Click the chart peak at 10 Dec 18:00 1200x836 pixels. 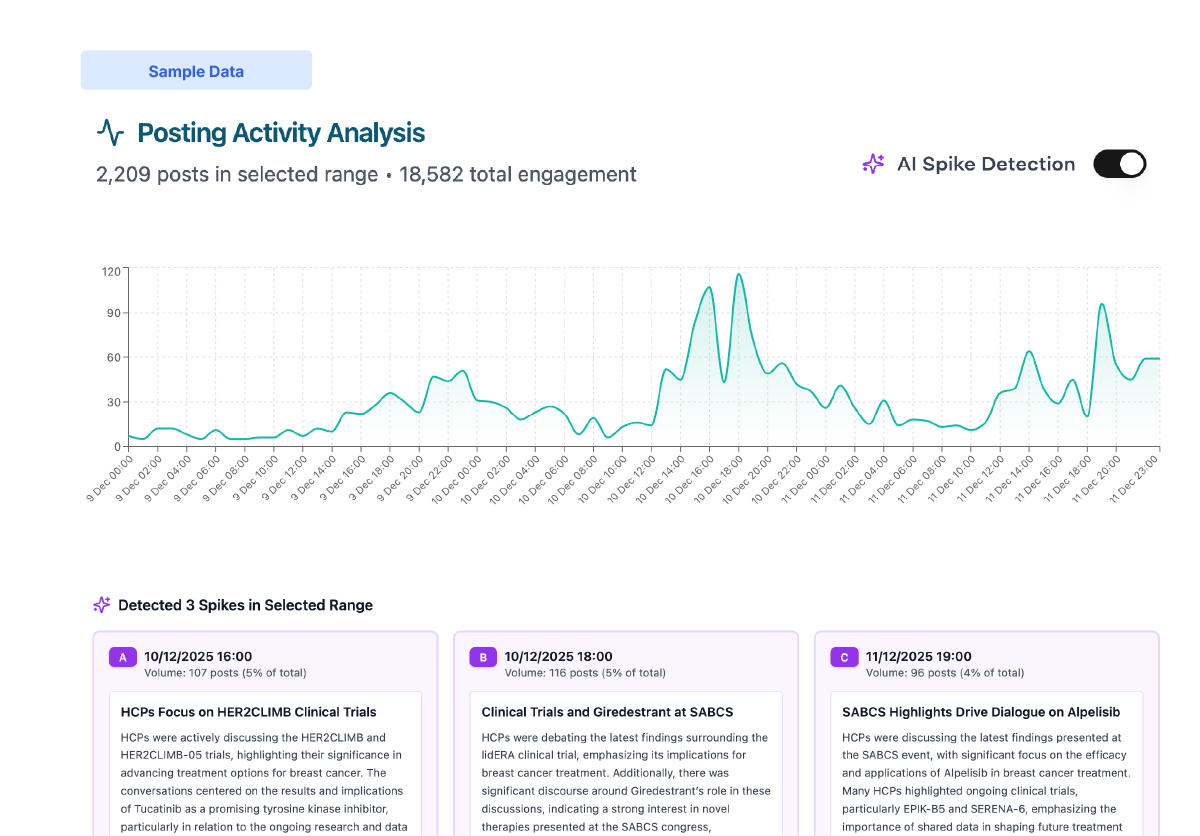pyautogui.click(x=739, y=274)
